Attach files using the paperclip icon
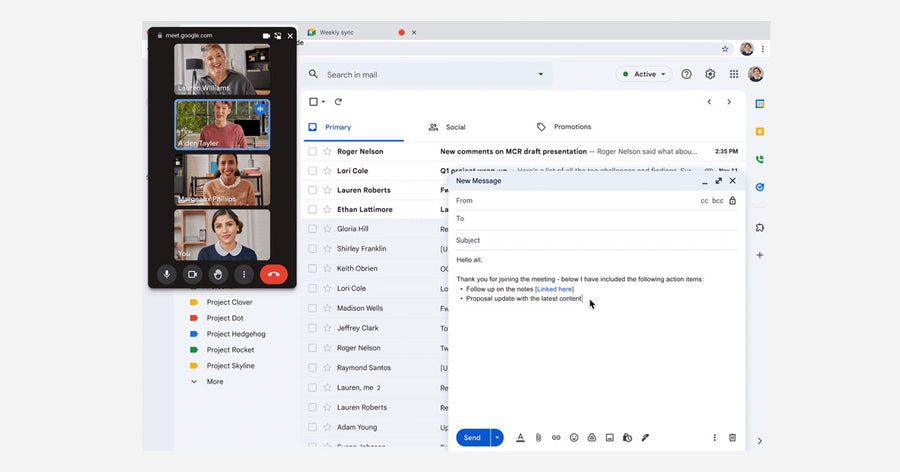The image size is (900, 472). 538,438
